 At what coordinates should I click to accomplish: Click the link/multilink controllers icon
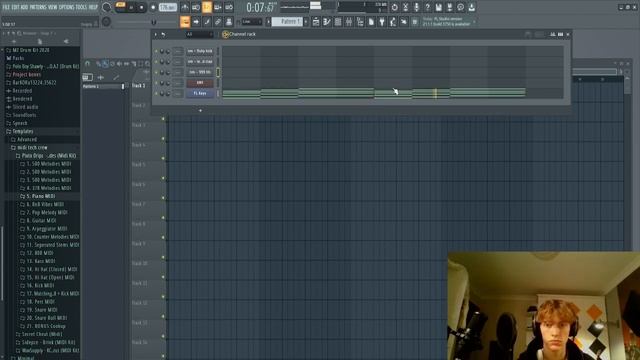218,22
